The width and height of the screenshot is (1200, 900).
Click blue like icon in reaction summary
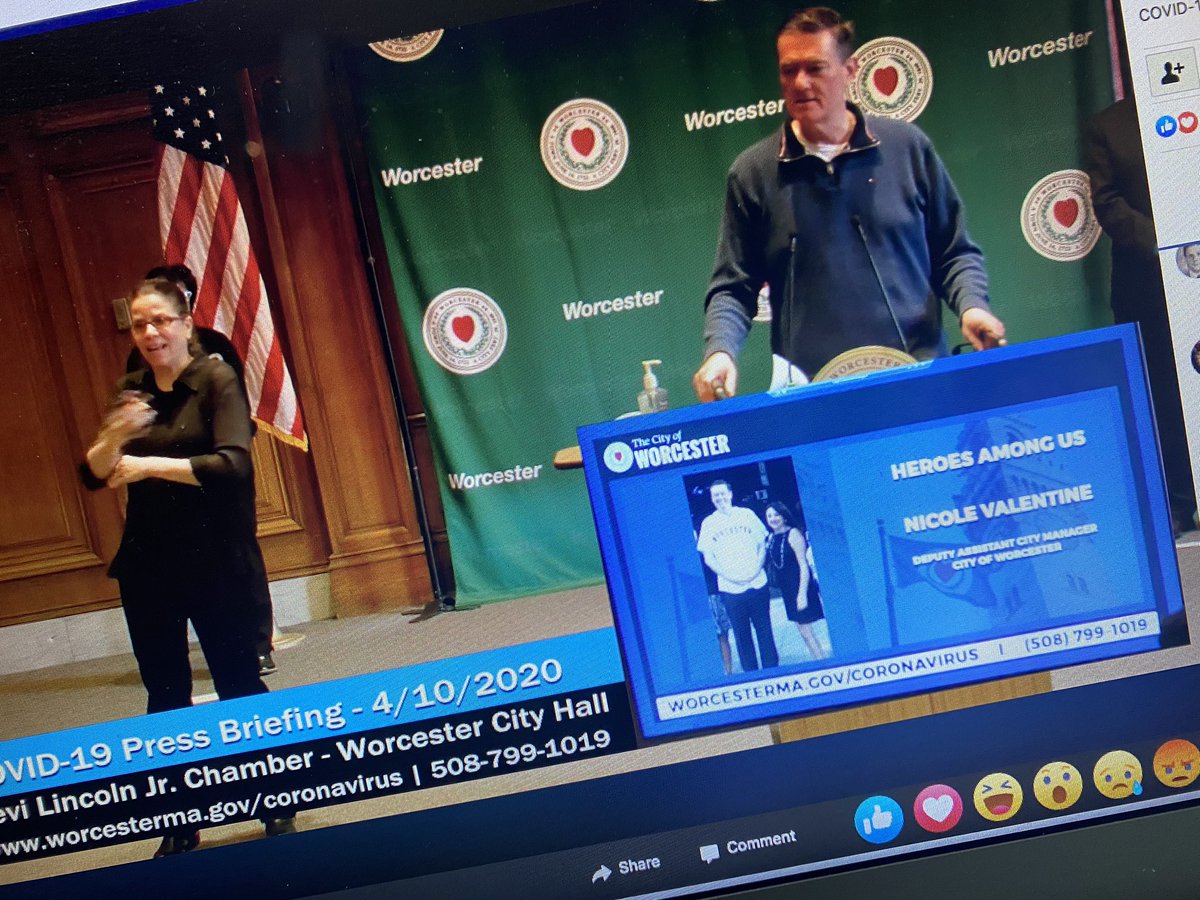1166,126
